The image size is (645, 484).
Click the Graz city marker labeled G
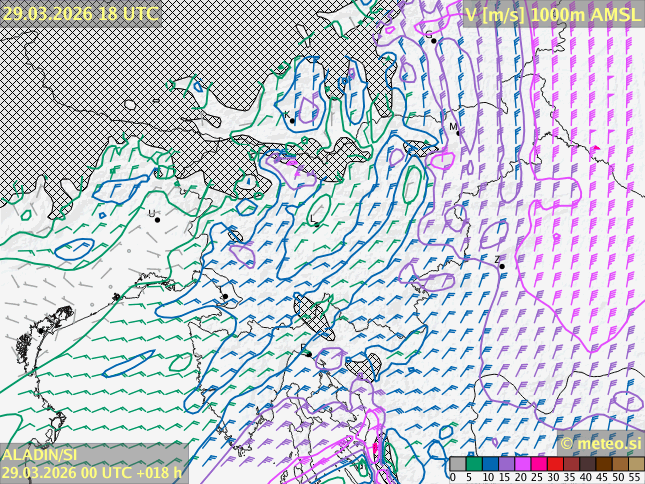click(434, 40)
